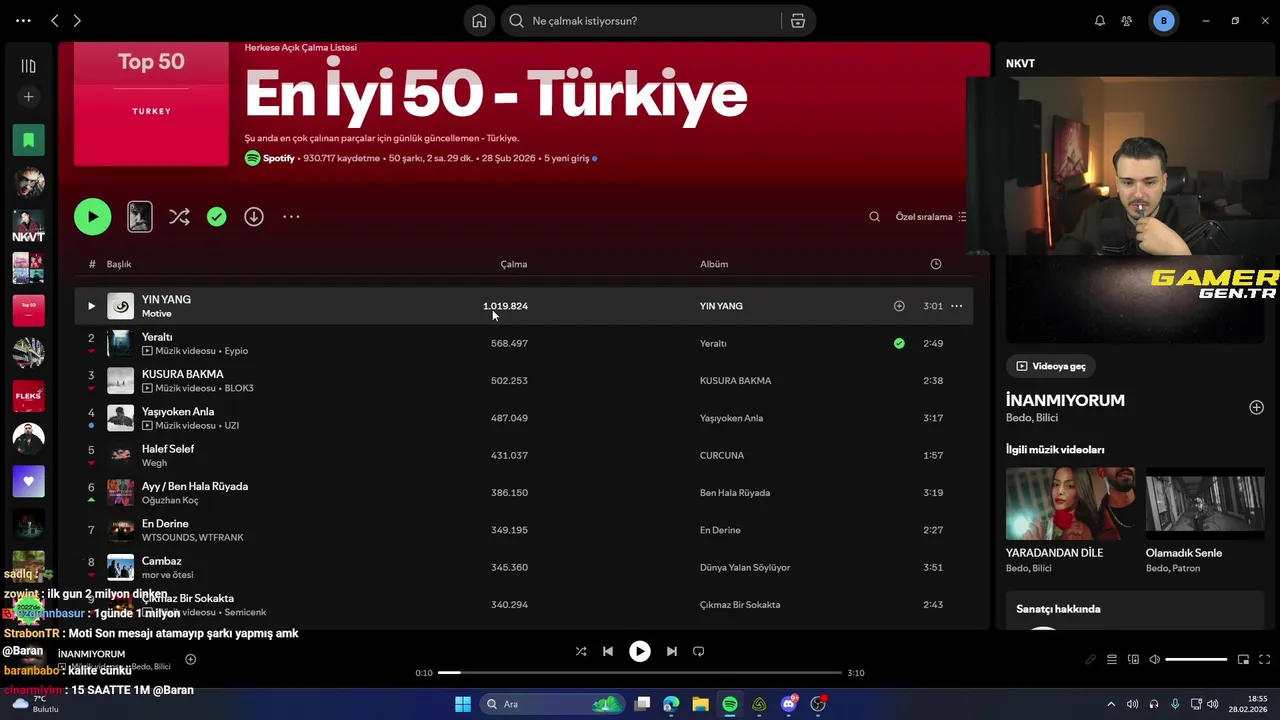Open the queue icon

(x=1112, y=660)
